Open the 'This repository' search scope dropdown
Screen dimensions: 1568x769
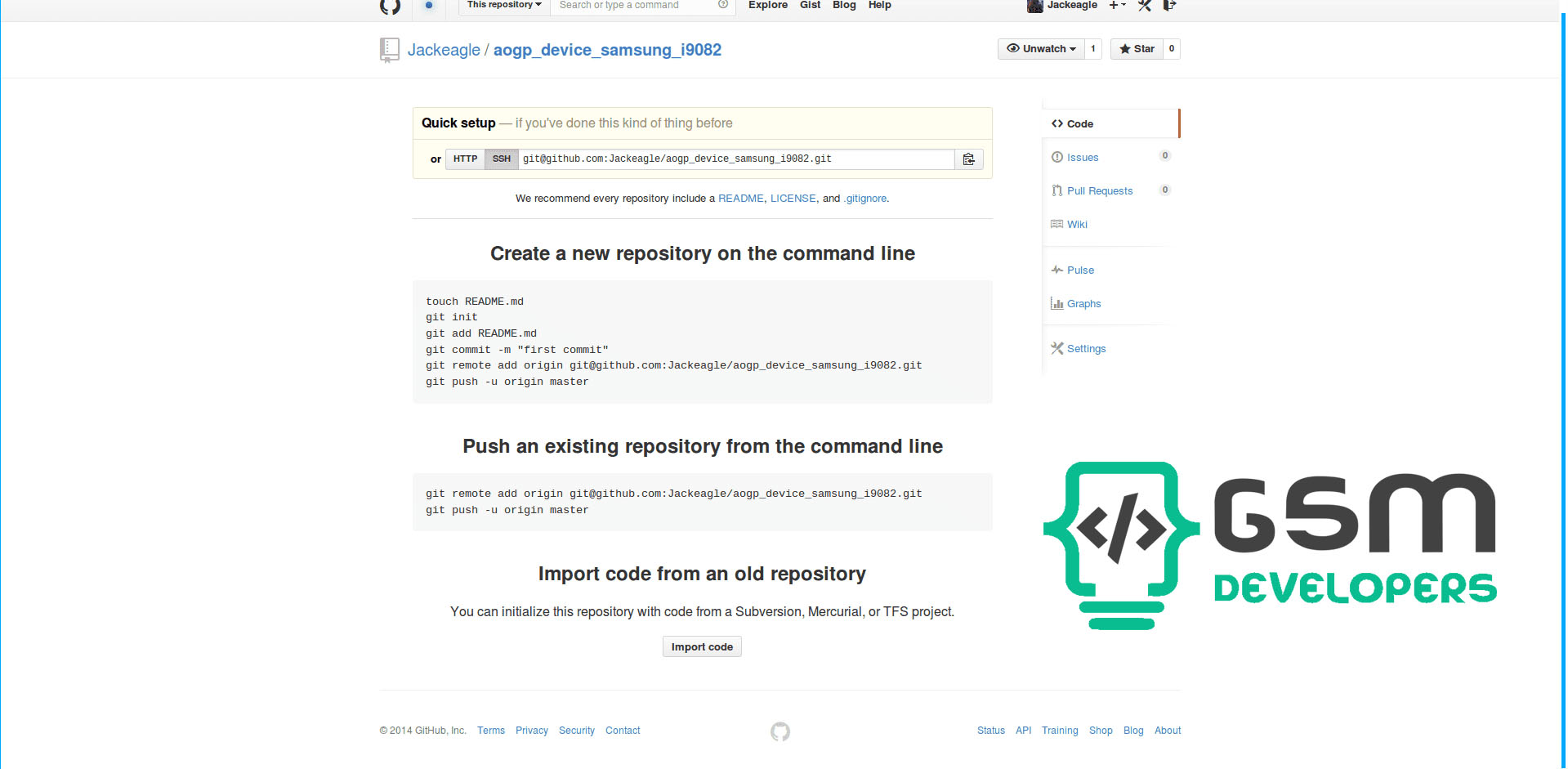[504, 5]
